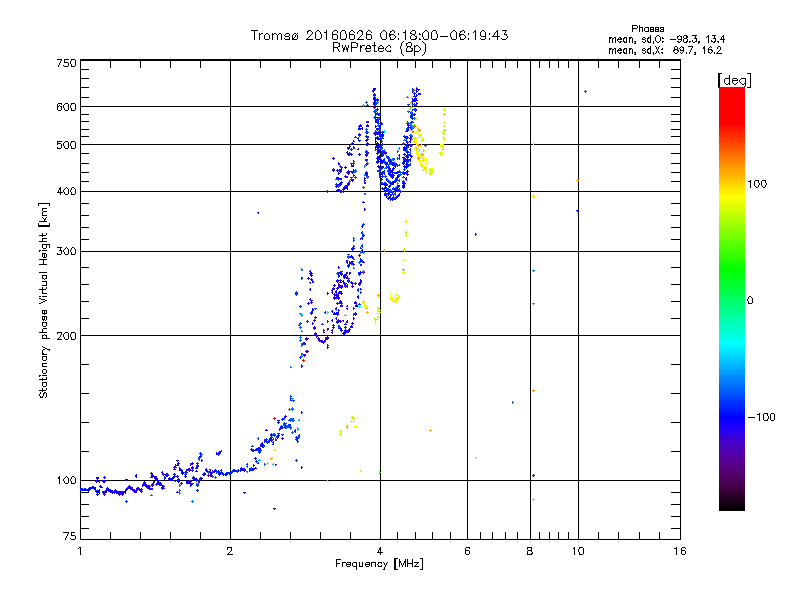Click the x-axis tick label '8'
This screenshot has height=600, width=800.
(x=530, y=551)
